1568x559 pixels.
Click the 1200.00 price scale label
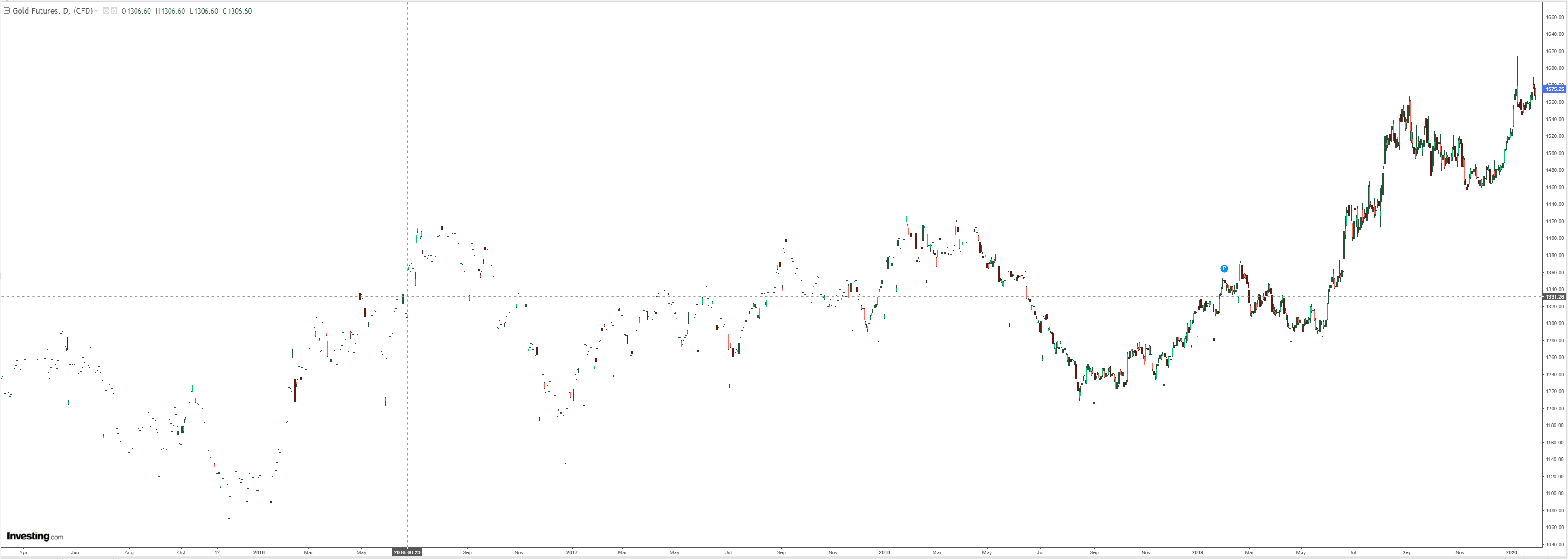(x=1554, y=409)
